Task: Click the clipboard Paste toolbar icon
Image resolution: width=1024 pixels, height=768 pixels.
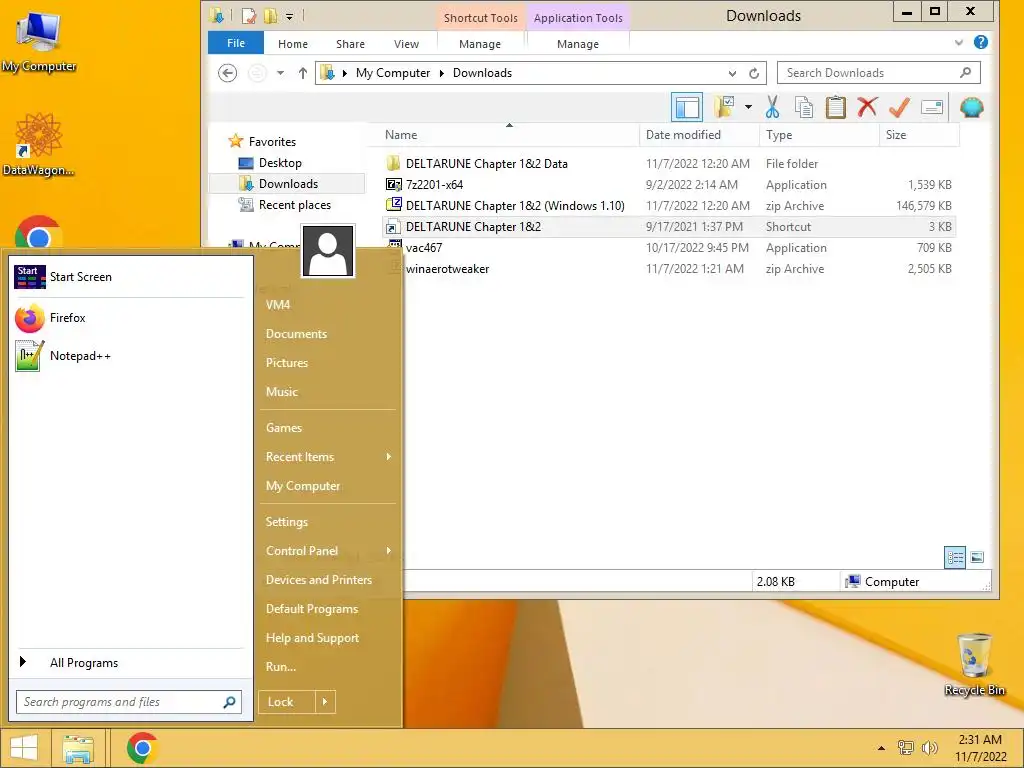Action: (835, 107)
